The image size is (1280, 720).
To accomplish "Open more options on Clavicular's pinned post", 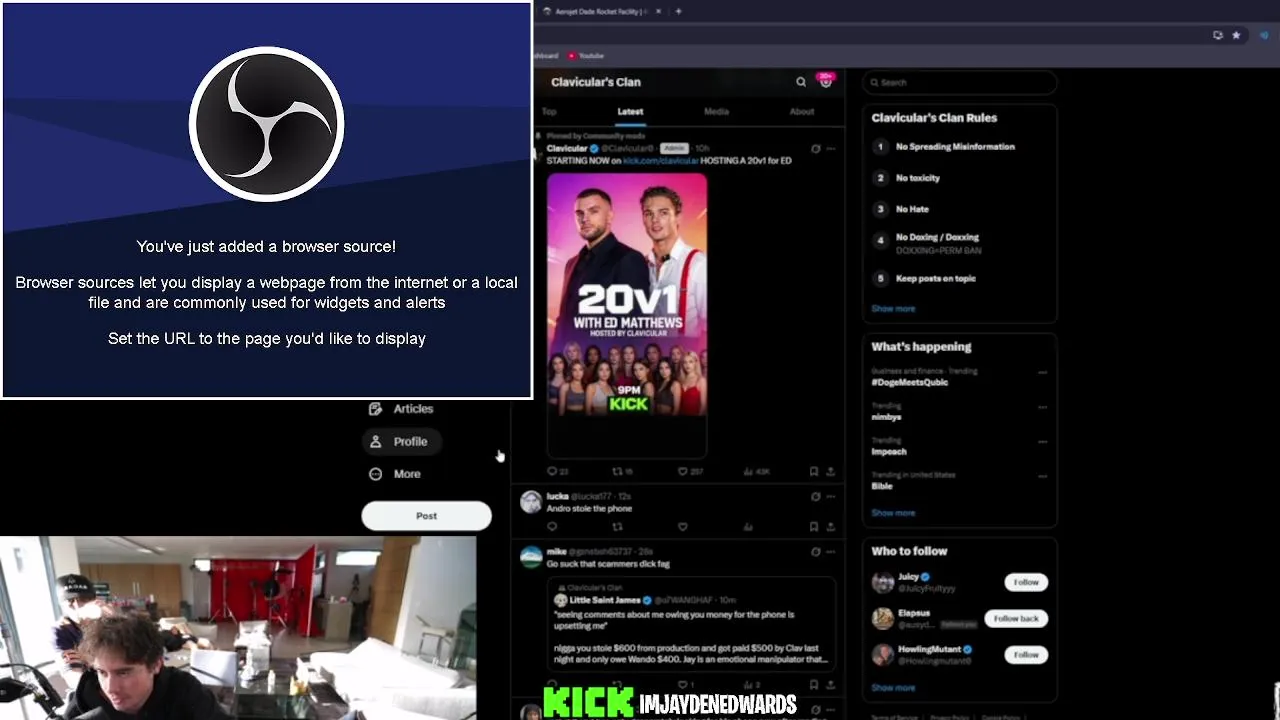I will pyautogui.click(x=830, y=149).
